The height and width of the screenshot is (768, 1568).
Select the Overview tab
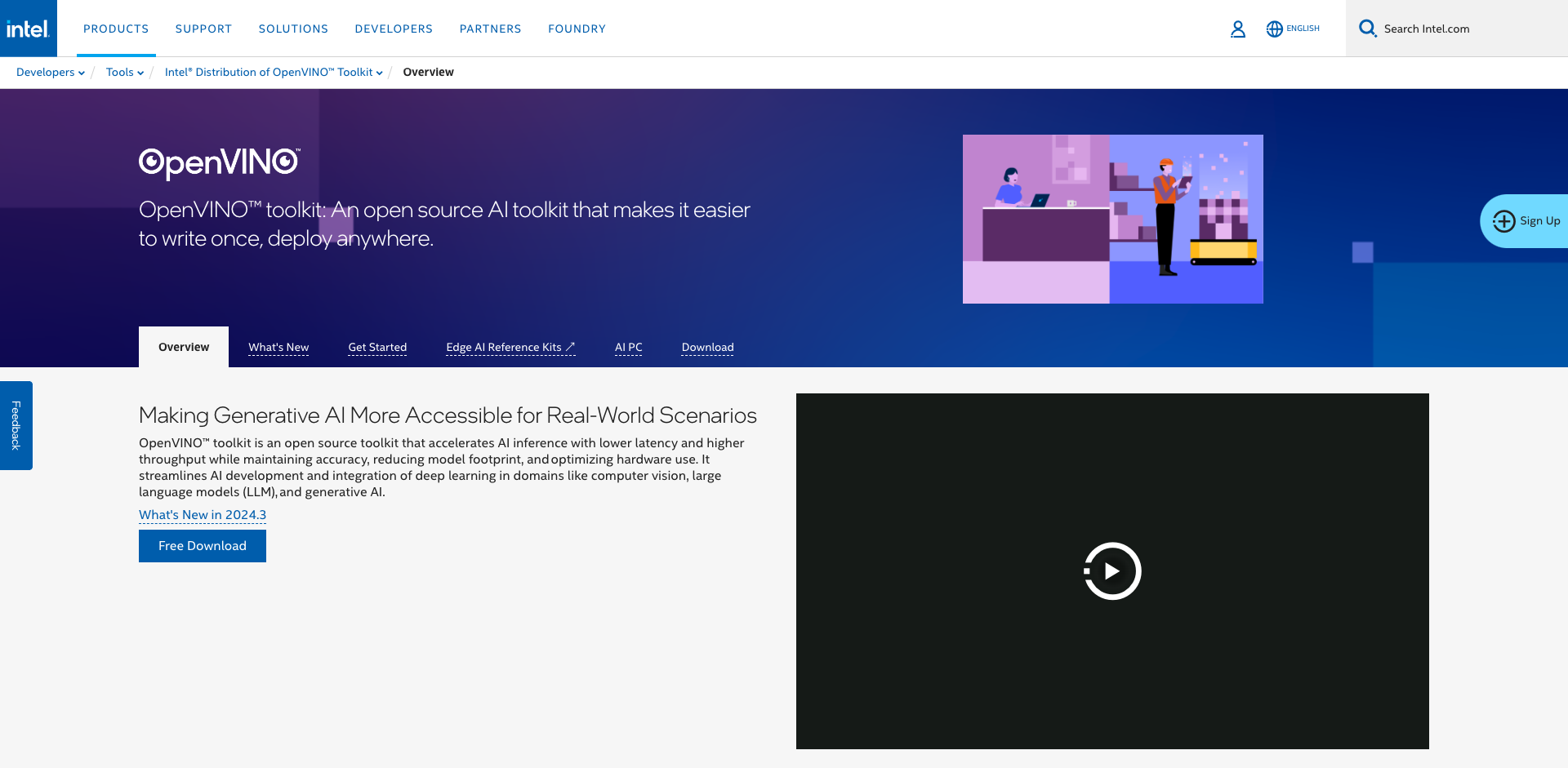tap(184, 347)
